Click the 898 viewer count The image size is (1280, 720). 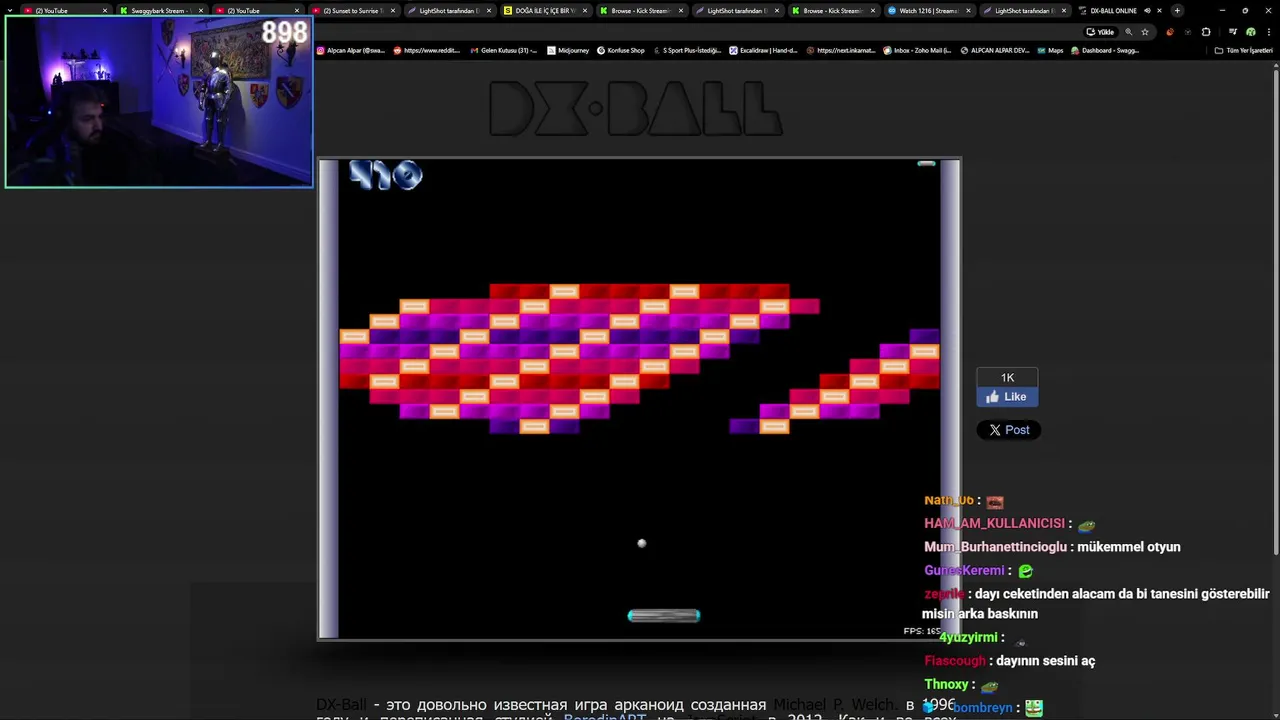click(284, 33)
